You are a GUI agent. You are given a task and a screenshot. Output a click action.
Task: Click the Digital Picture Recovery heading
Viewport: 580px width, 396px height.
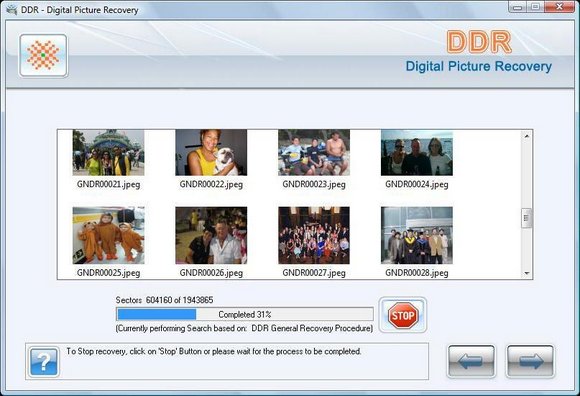[x=479, y=66]
